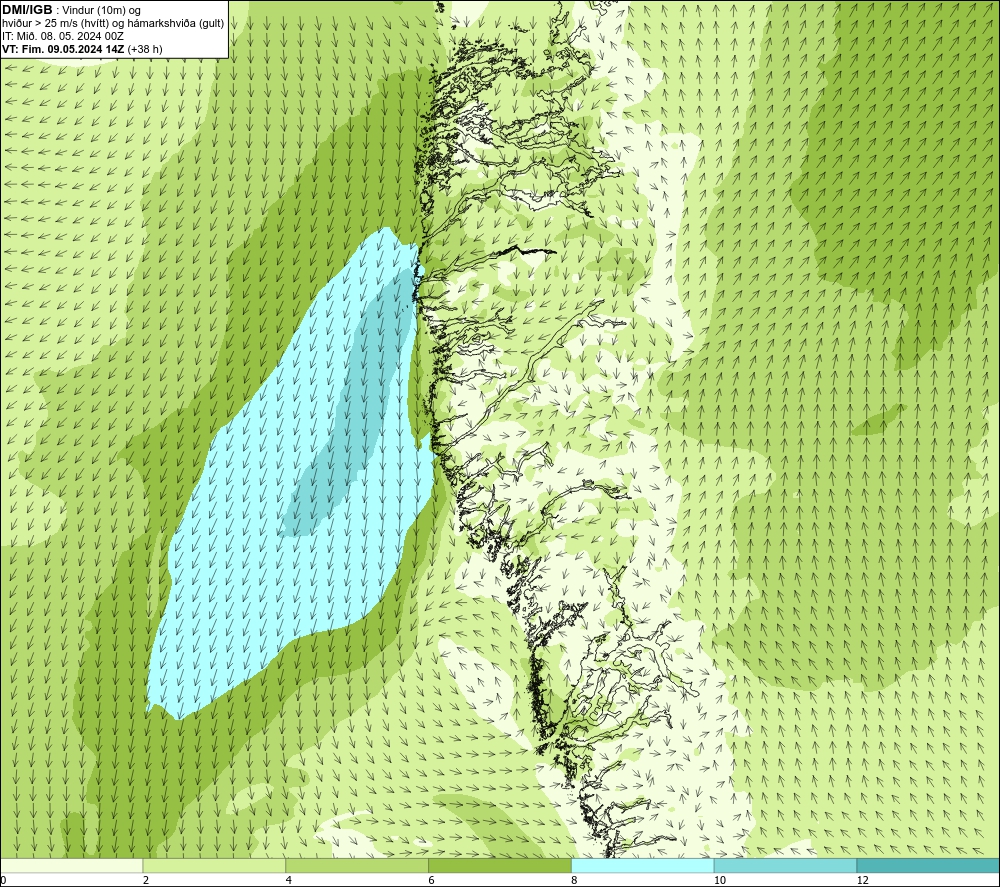The height and width of the screenshot is (887, 1000).
Task: Click scale label '10' under color bar
Action: pos(720,880)
